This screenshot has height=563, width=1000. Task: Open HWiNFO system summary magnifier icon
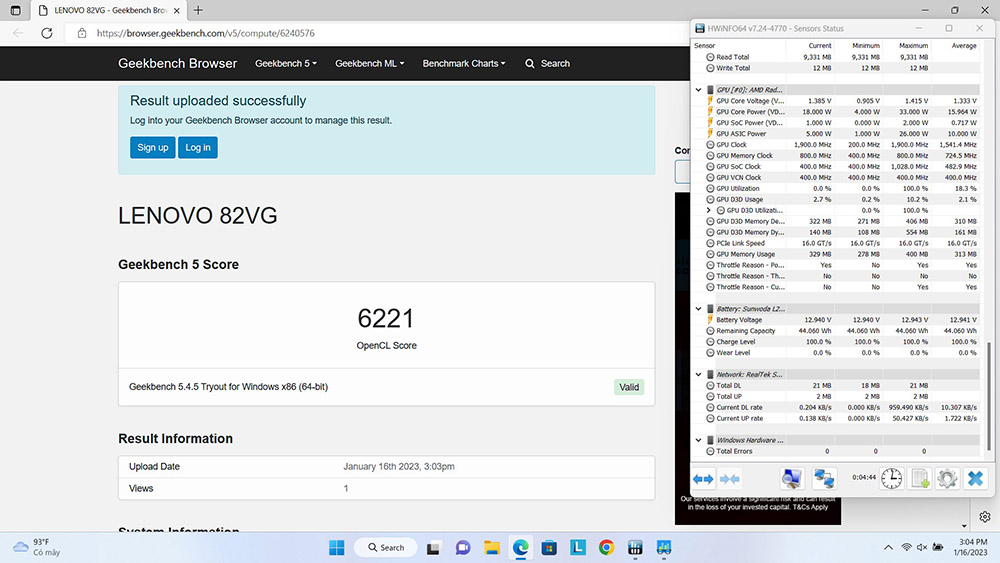coord(791,478)
